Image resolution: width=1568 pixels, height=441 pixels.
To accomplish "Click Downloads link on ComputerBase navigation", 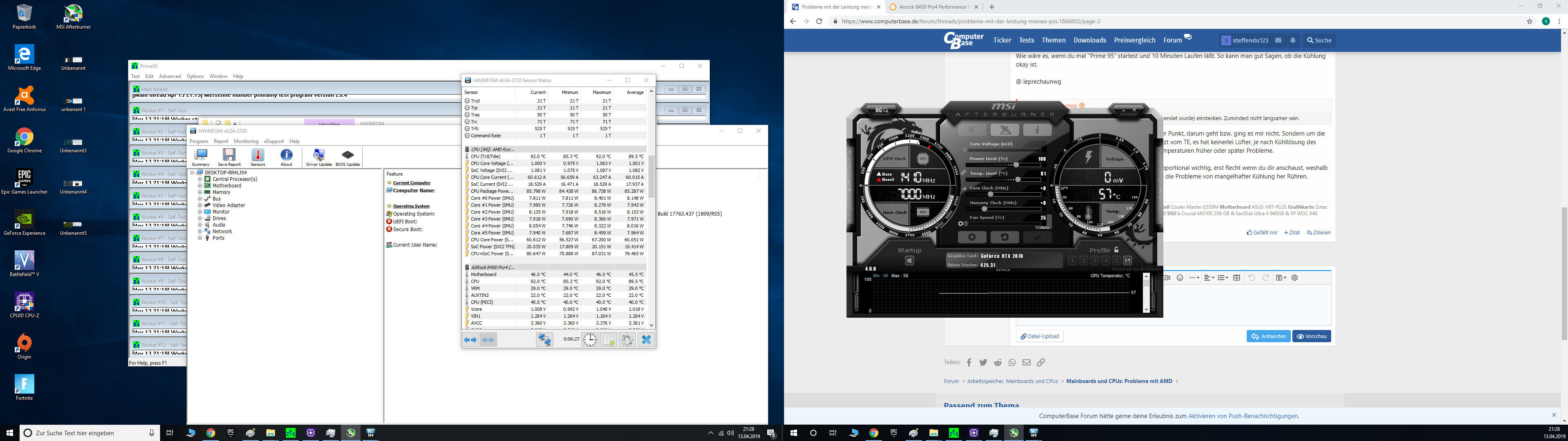I will [1089, 40].
